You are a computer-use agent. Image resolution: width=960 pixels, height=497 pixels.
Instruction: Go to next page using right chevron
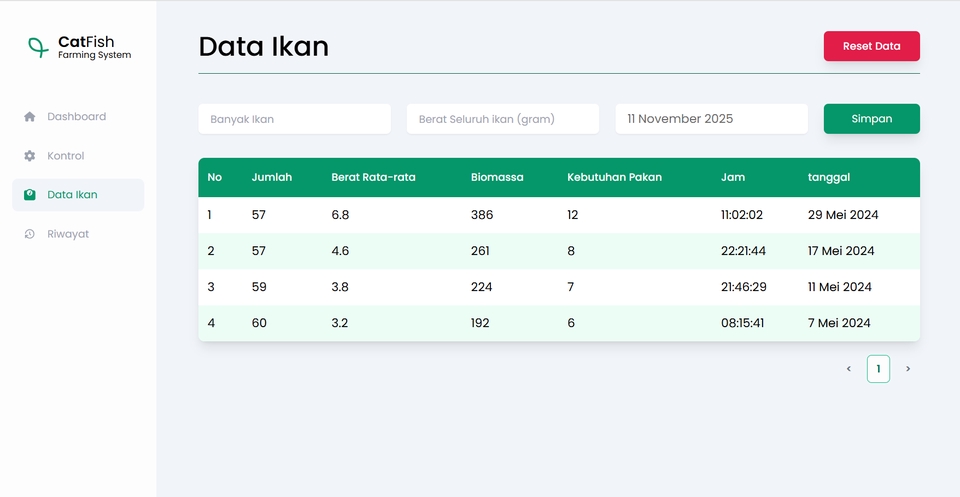908,369
